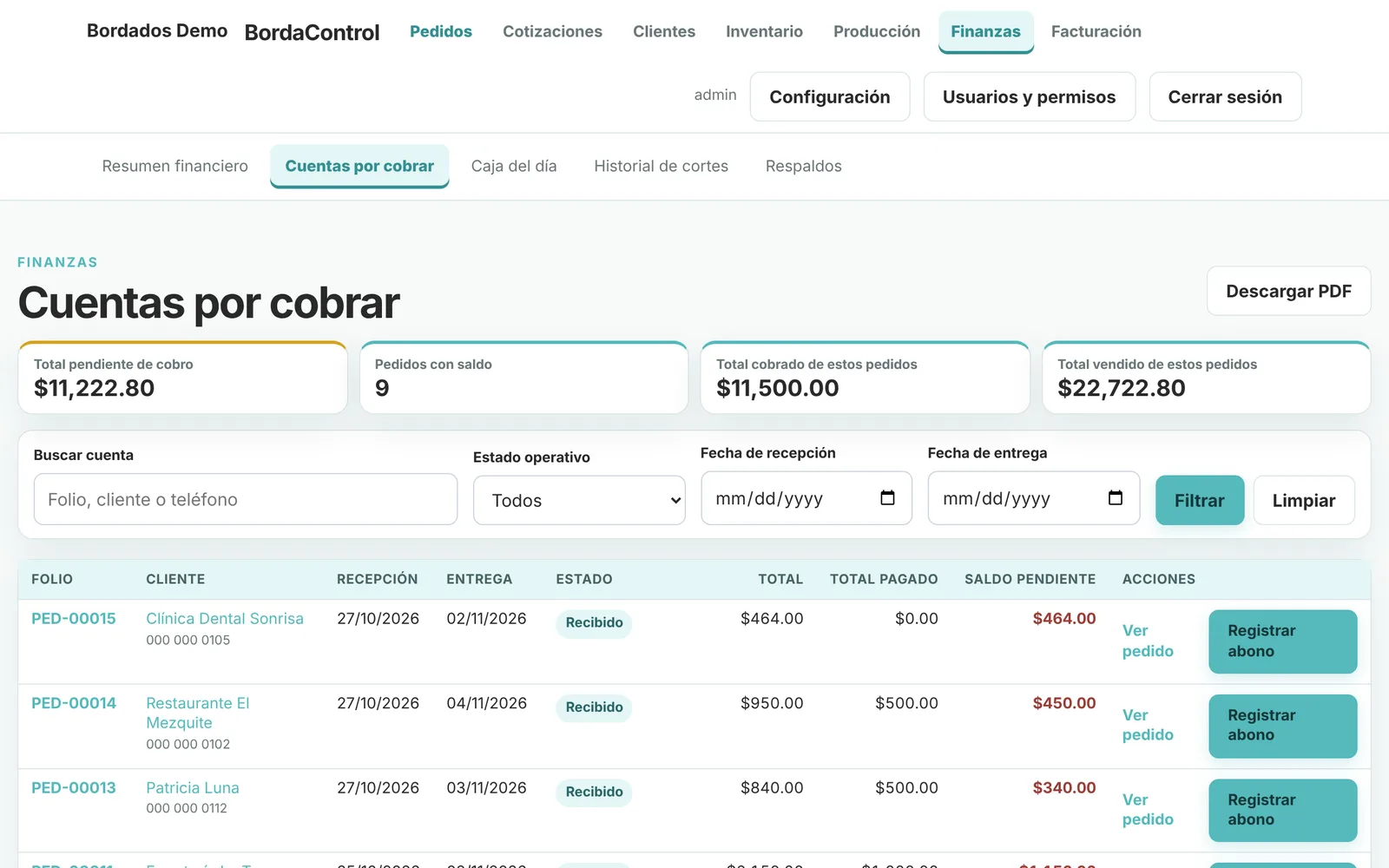This screenshot has width=1389, height=868.
Task: Open Usuarios y permisos
Action: (1029, 96)
